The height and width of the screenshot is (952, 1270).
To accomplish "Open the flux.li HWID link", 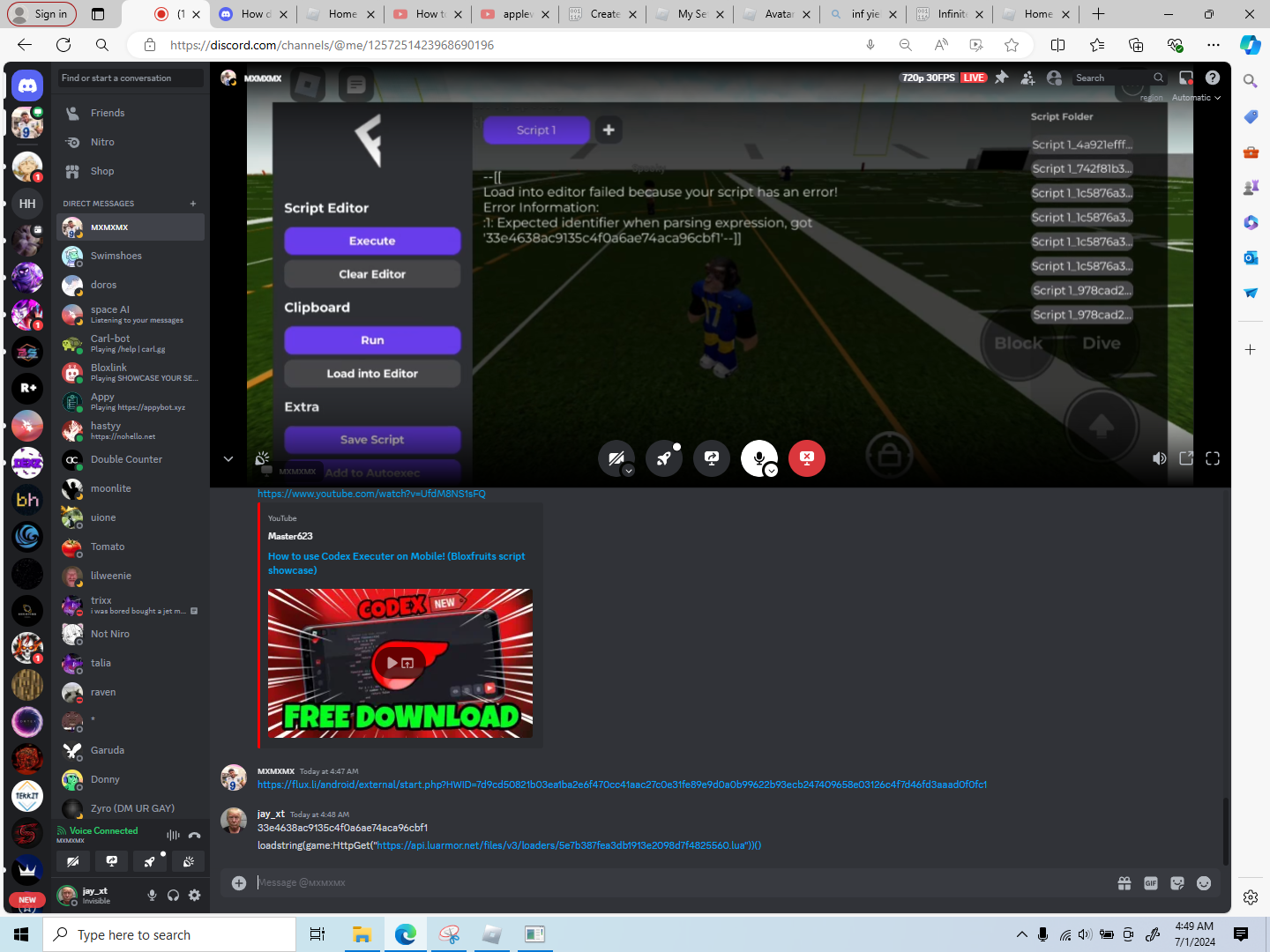I will [622, 785].
